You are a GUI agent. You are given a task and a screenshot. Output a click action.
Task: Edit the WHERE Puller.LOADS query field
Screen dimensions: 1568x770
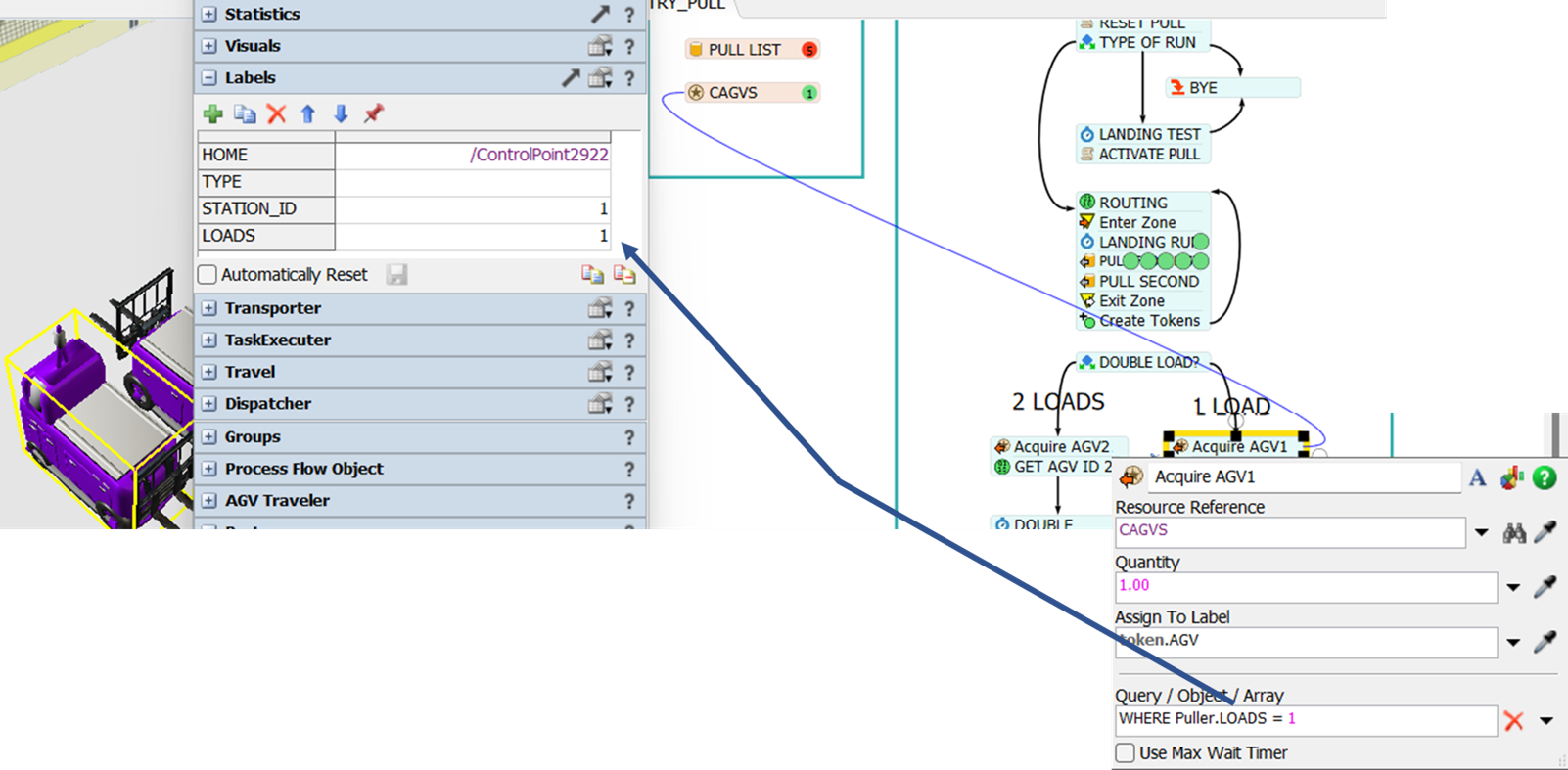tap(1306, 720)
